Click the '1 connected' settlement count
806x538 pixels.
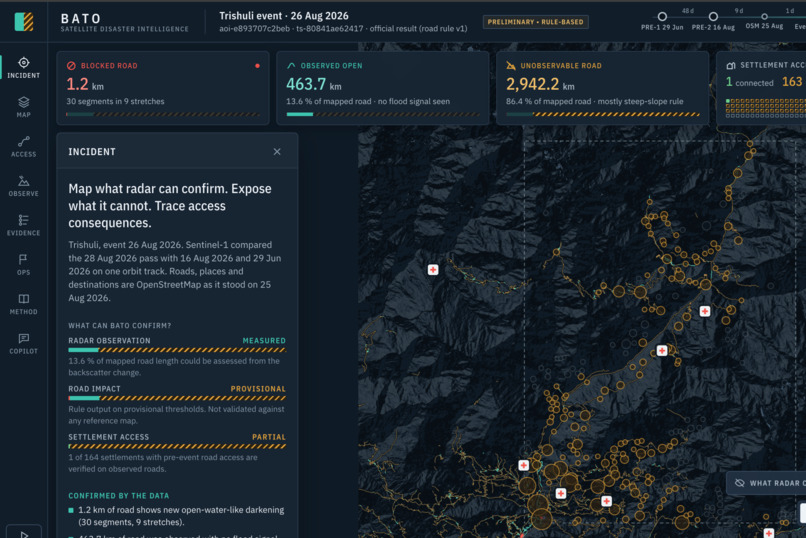(x=749, y=82)
